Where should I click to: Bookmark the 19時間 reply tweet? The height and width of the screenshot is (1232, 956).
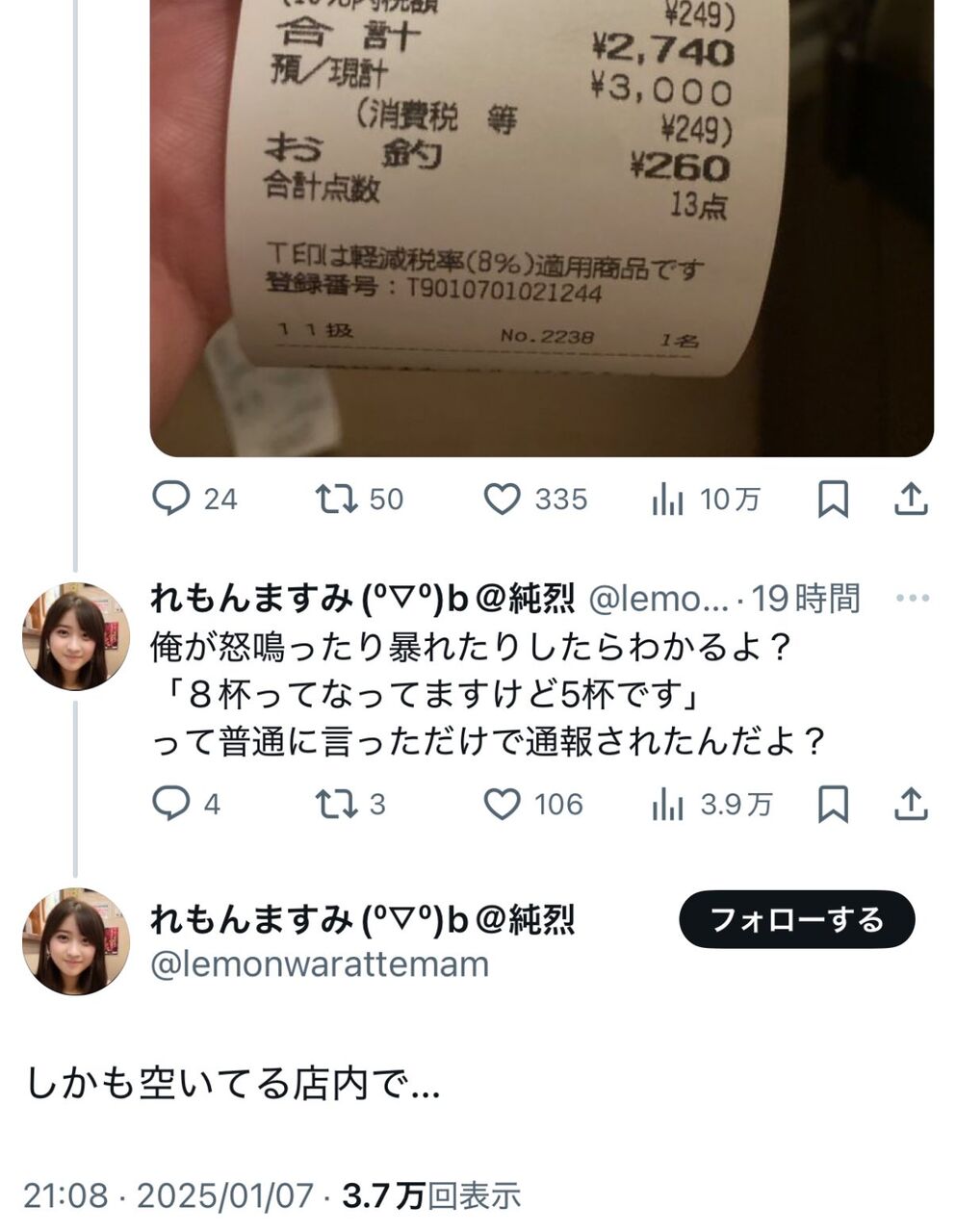(833, 805)
